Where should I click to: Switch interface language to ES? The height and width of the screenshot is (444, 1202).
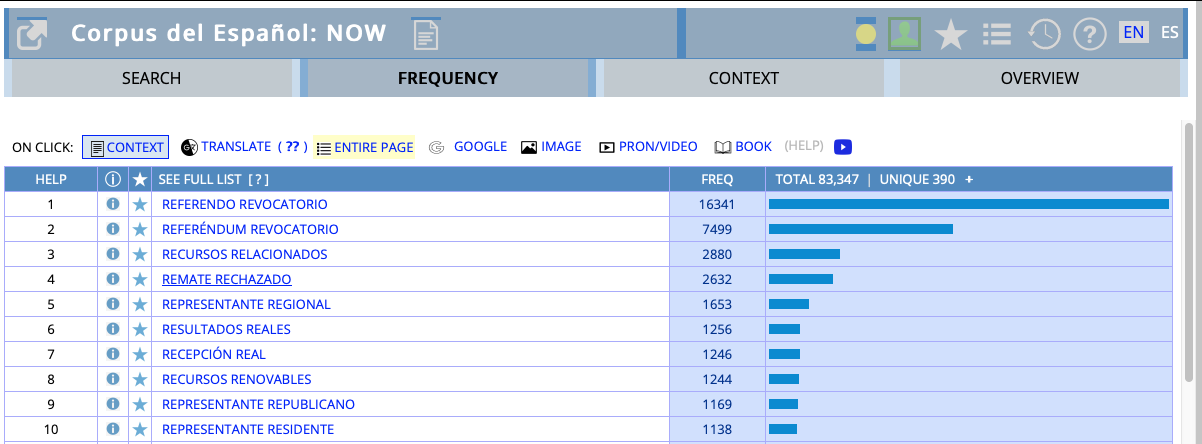point(1169,32)
